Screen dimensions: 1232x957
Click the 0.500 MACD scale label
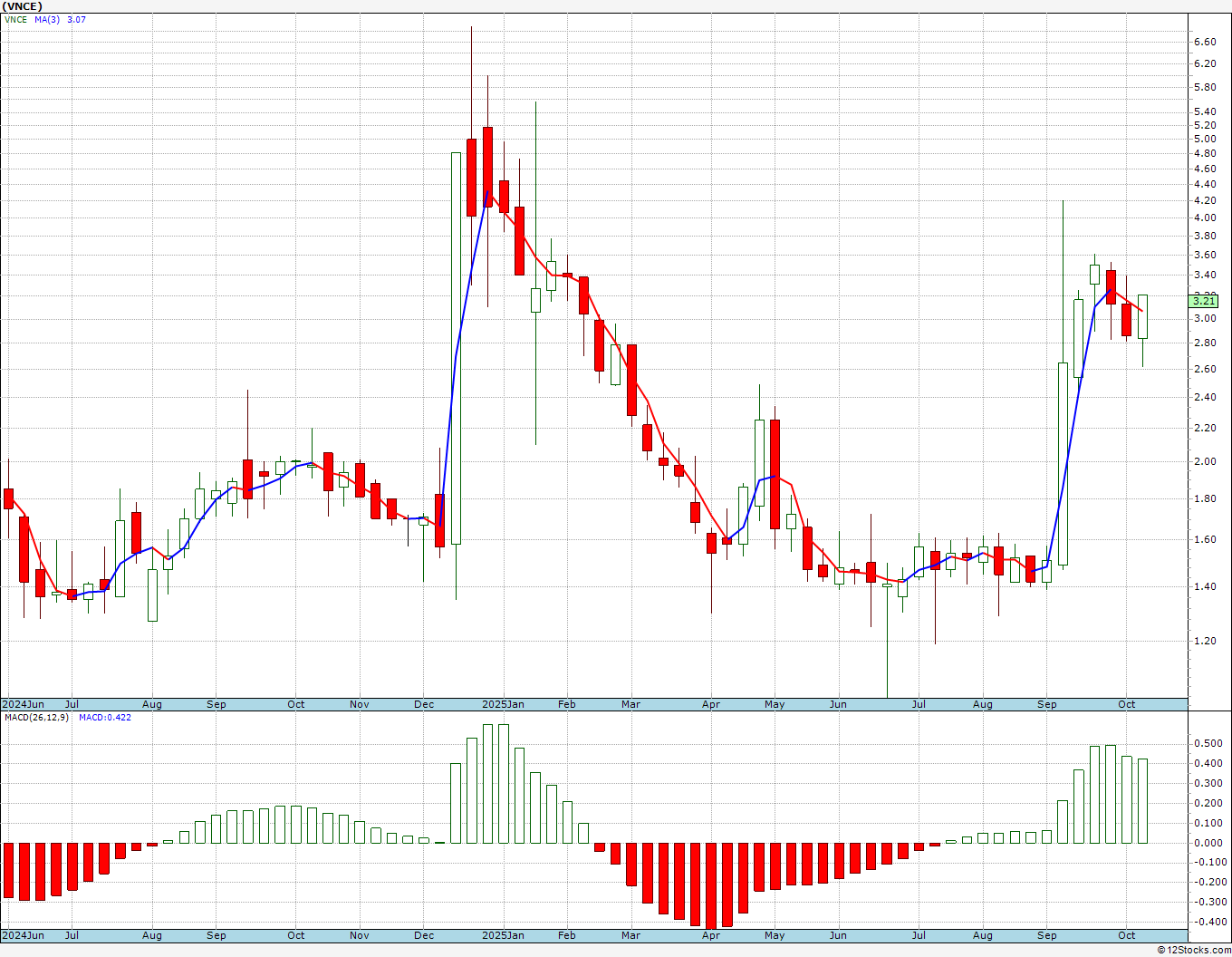(x=1210, y=743)
